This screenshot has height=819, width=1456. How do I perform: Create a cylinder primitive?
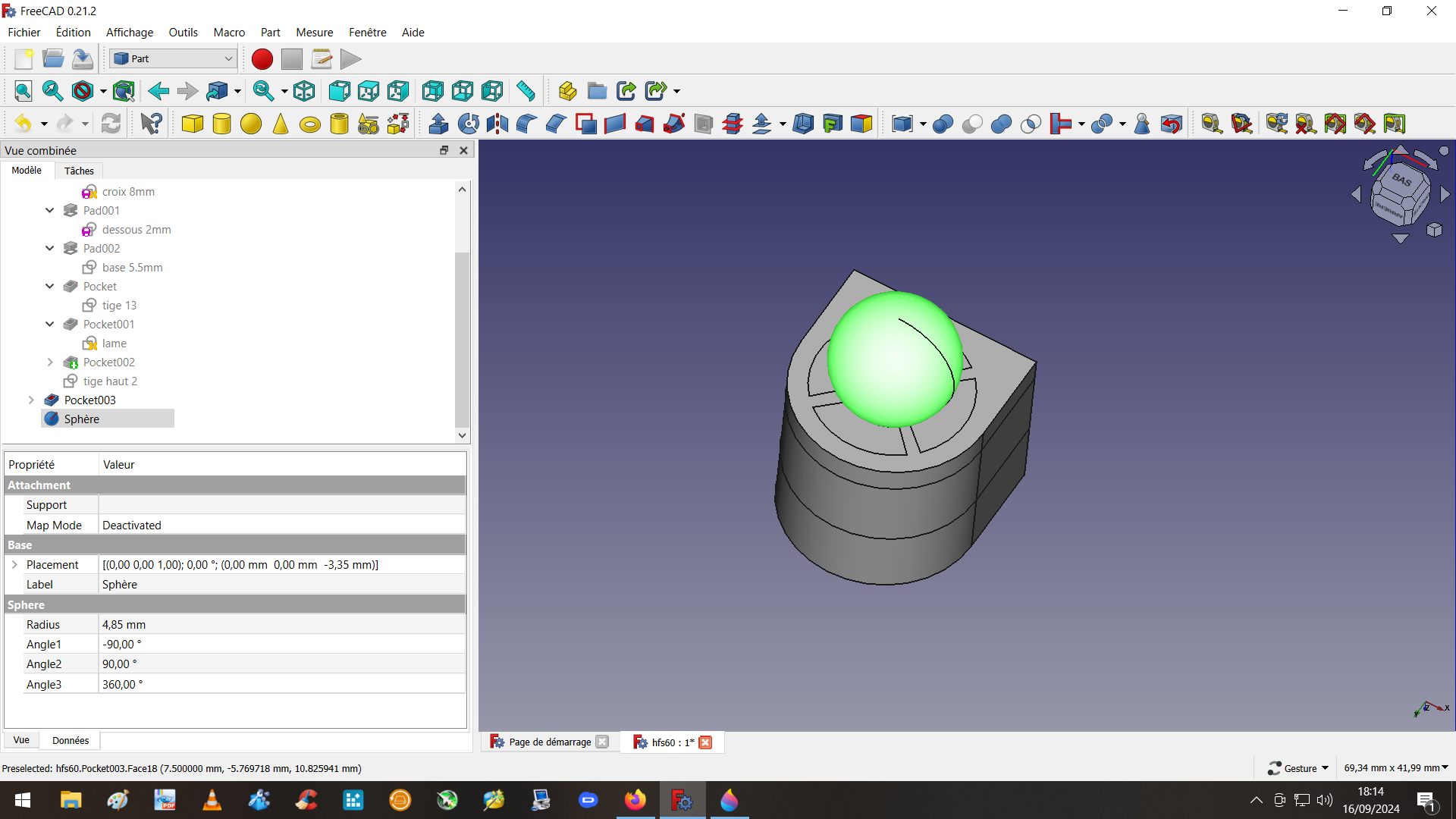point(221,124)
